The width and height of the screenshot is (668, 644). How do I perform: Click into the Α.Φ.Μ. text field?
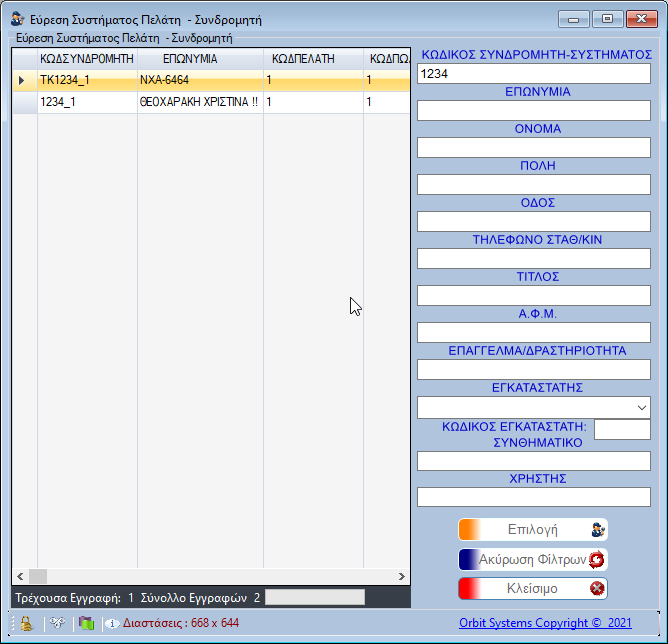coord(533,332)
